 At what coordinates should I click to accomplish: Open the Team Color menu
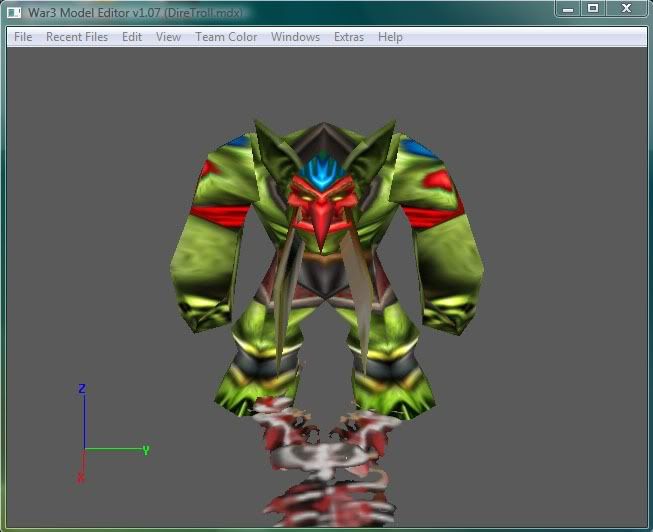pos(226,37)
